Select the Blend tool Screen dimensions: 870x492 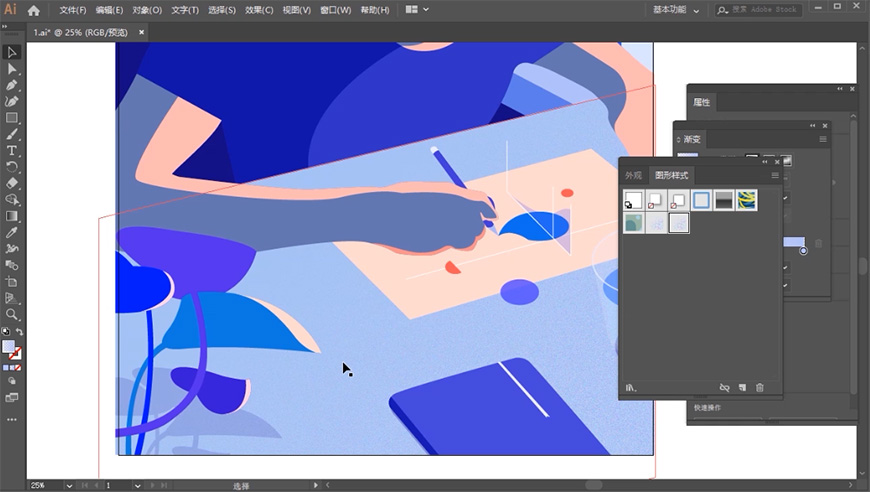pos(11,265)
